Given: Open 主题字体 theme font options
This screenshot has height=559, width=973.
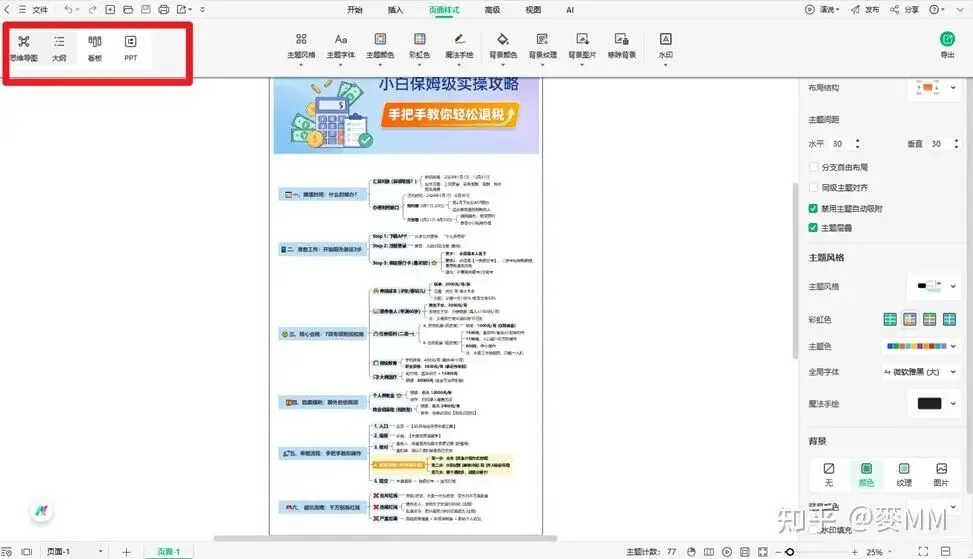Looking at the screenshot, I should [x=341, y=47].
